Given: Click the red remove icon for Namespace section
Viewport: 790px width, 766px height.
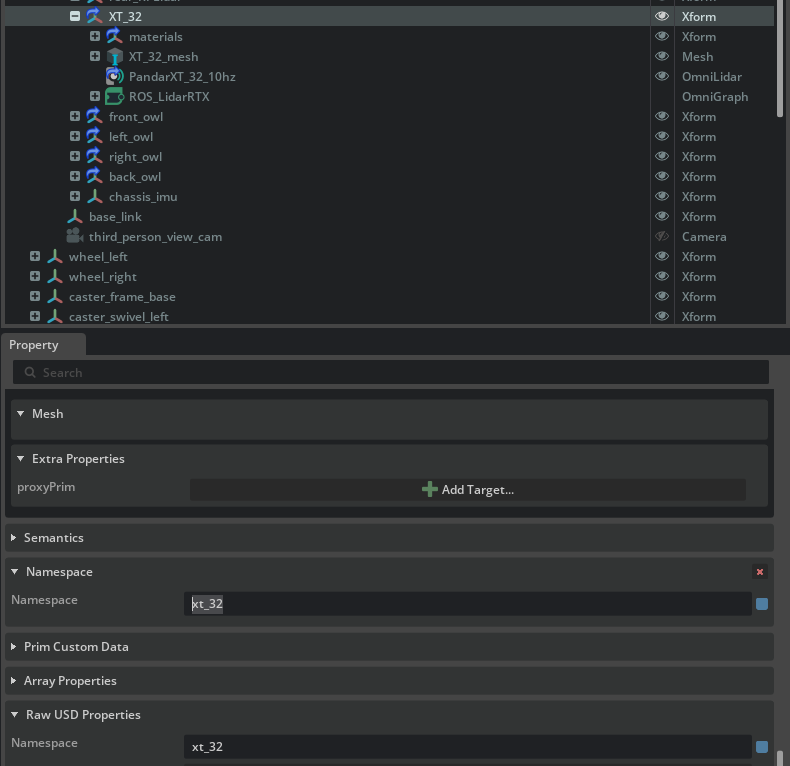Looking at the screenshot, I should point(760,572).
